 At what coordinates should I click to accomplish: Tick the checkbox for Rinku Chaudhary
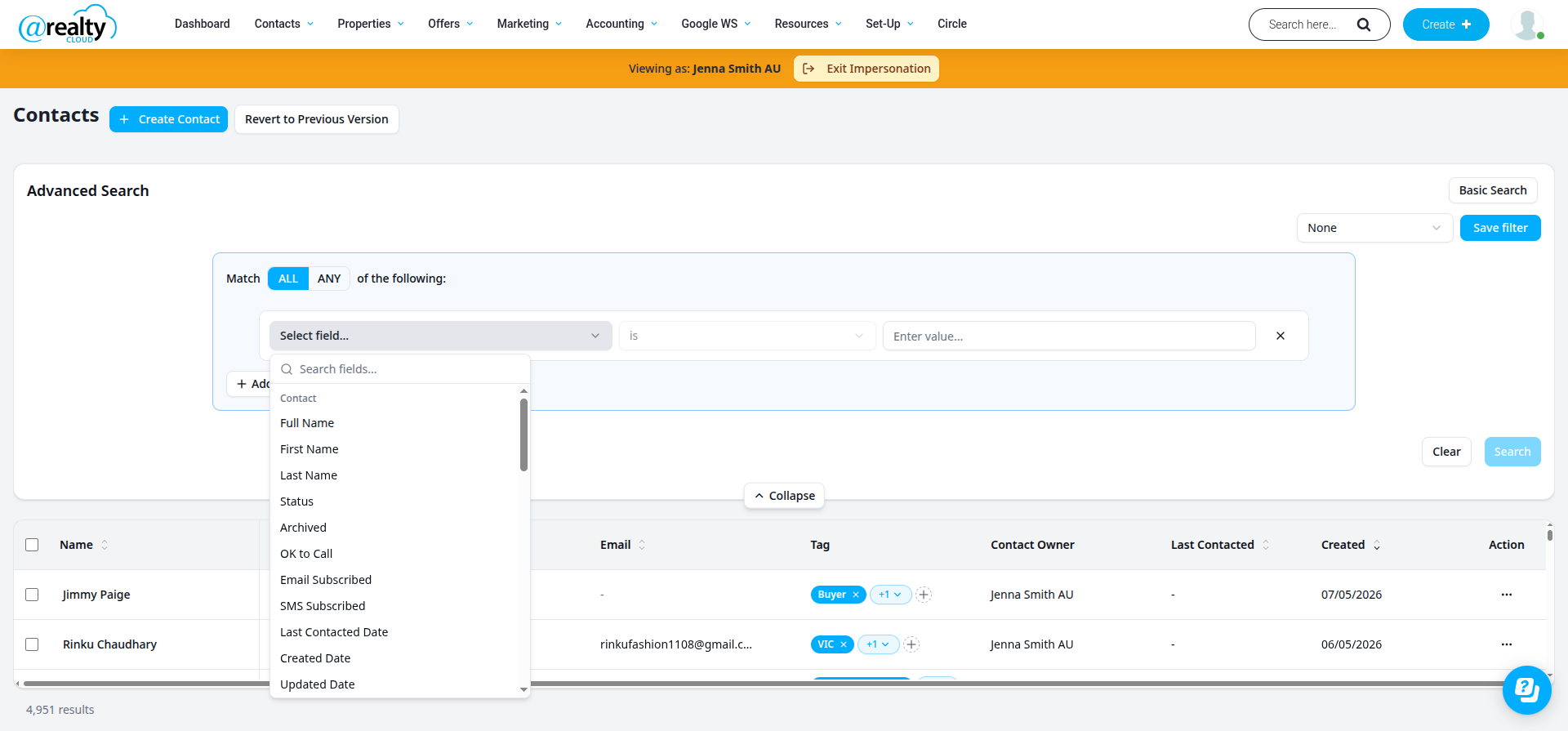[32, 644]
